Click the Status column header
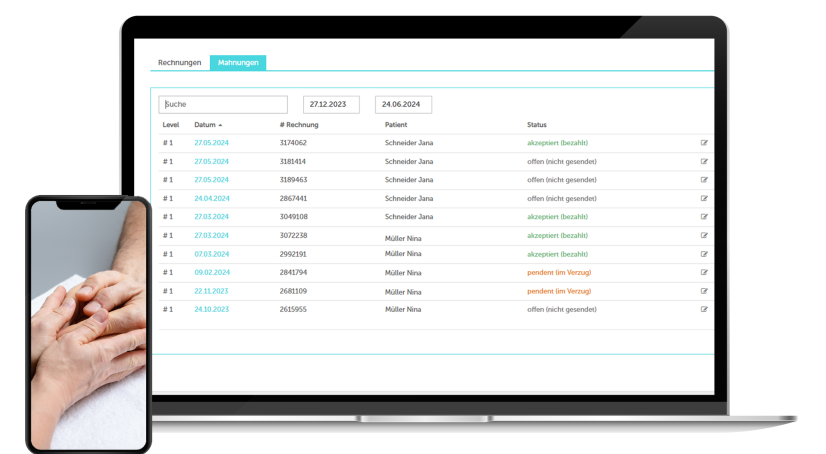 click(537, 125)
